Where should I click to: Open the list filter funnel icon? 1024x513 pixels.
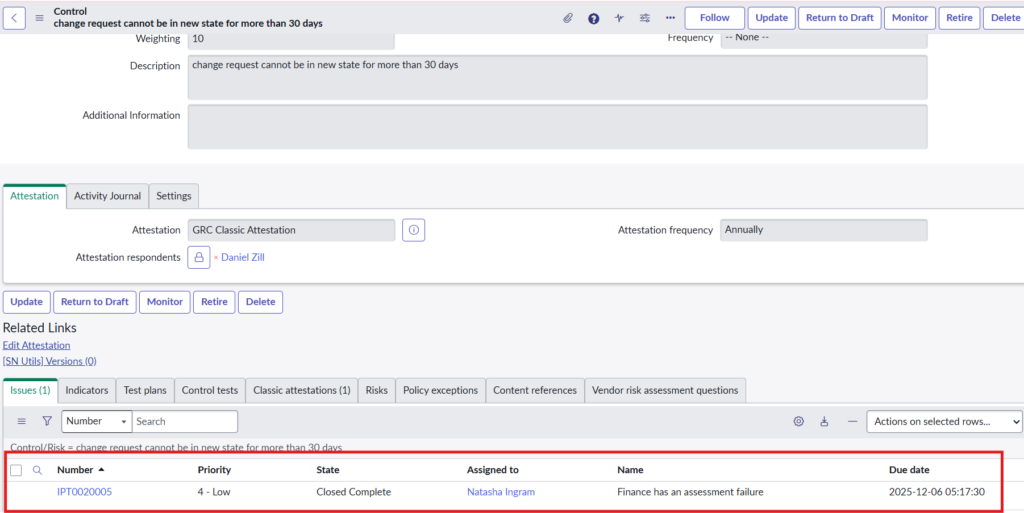pyautogui.click(x=47, y=421)
